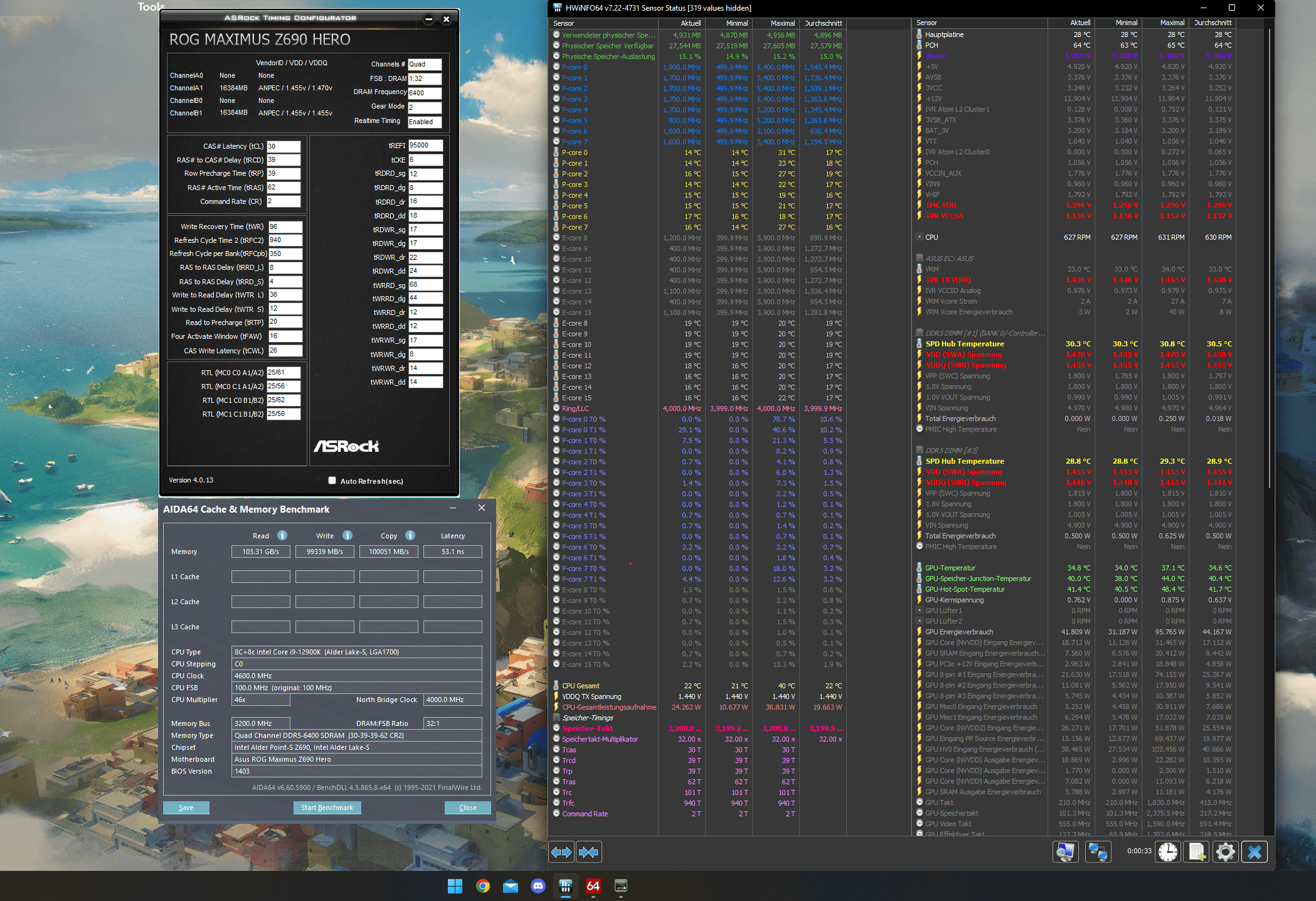Screen dimensions: 1316x901
Task: Click CPU fan sensor icon
Action: (919, 237)
